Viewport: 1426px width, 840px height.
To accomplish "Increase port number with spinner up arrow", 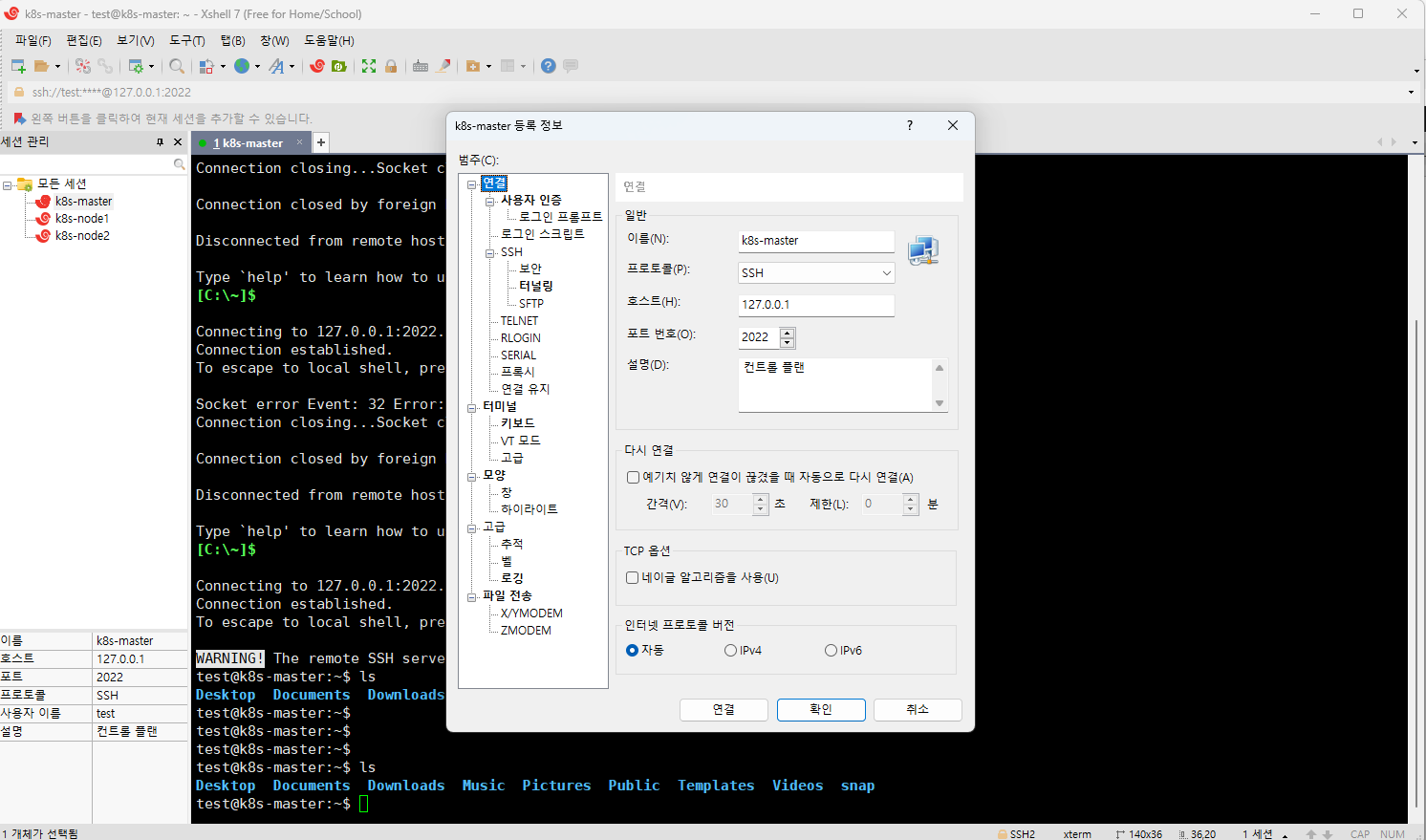I will pos(788,333).
